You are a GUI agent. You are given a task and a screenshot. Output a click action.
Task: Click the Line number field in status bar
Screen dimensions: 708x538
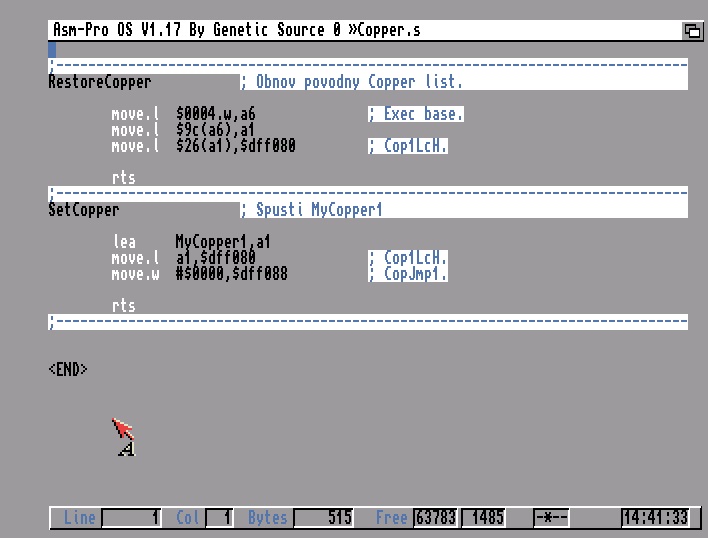130,518
